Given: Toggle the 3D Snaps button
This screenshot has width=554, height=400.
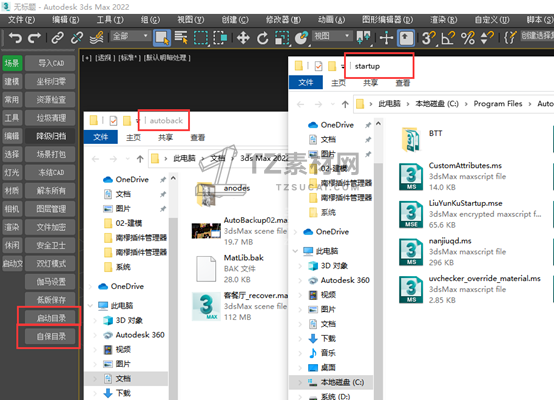Looking at the screenshot, I should [x=429, y=37].
